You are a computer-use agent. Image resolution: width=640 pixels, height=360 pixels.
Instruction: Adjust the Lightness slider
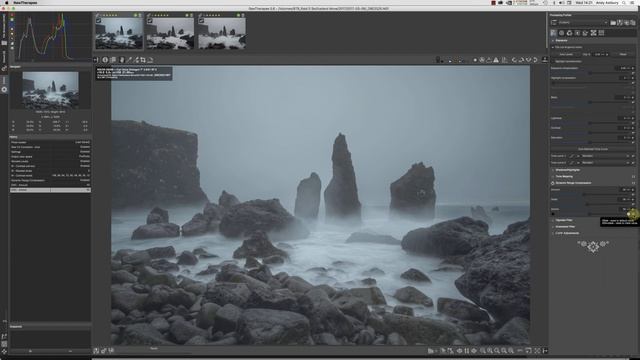point(590,123)
